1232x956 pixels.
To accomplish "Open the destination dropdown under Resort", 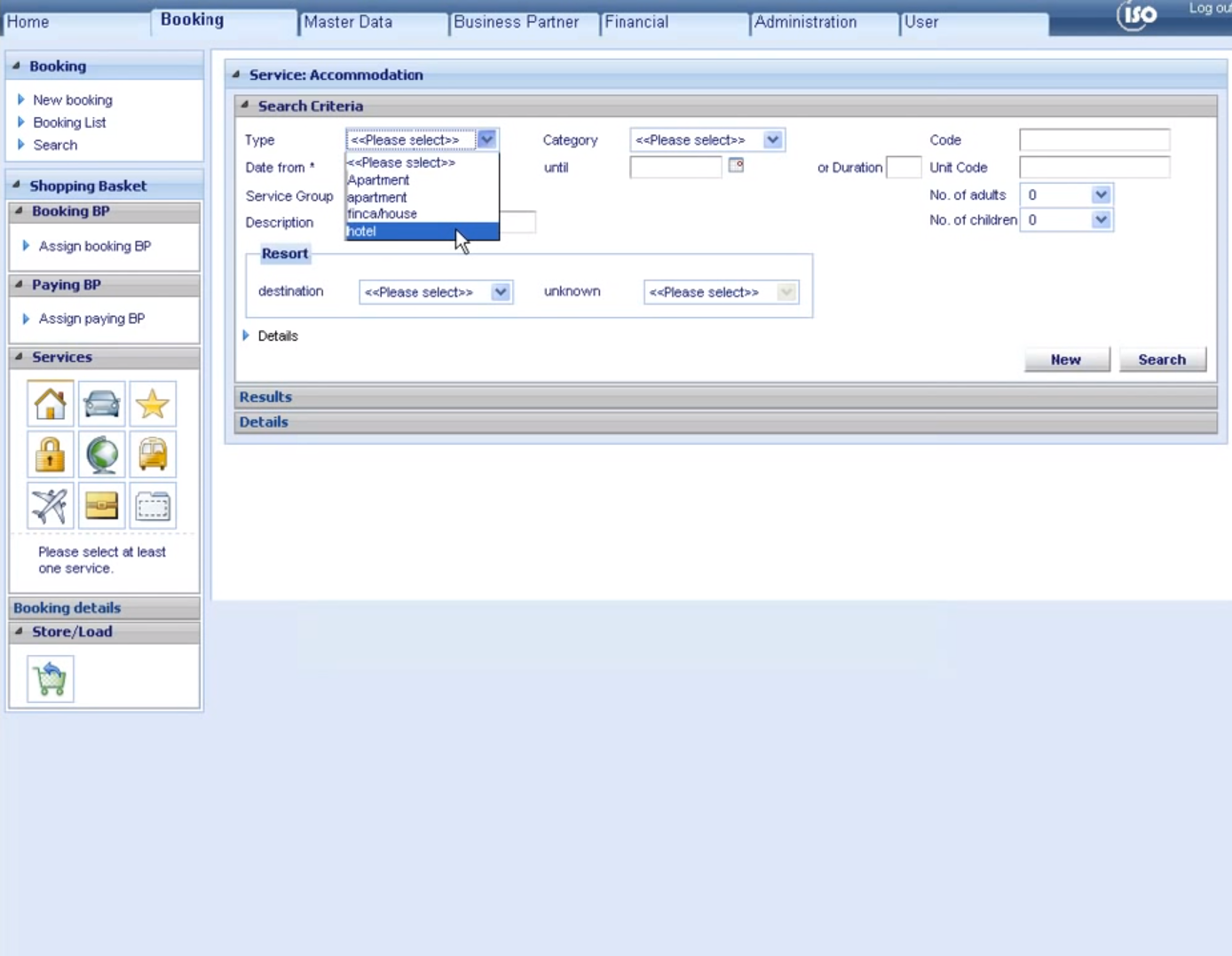I will (x=501, y=291).
